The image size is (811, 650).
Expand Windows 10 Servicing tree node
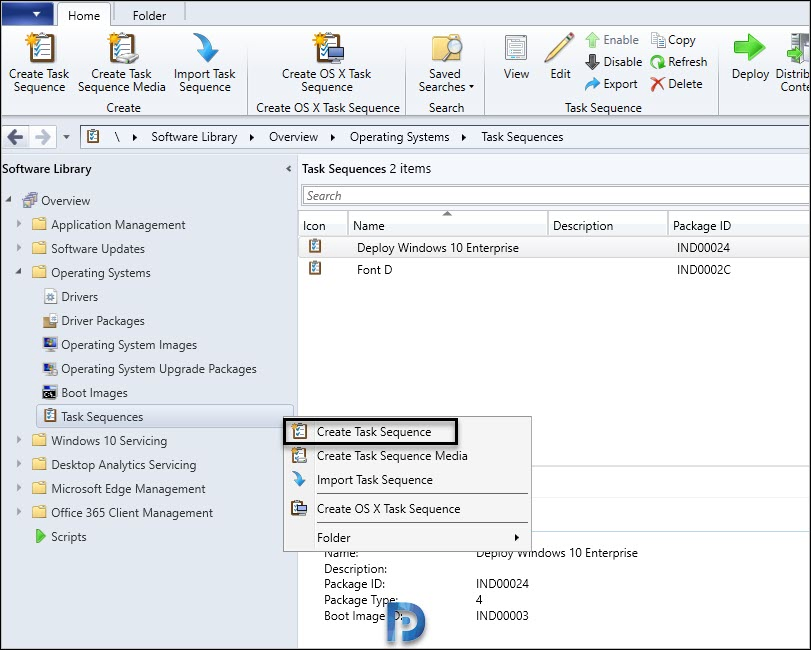coord(19,440)
